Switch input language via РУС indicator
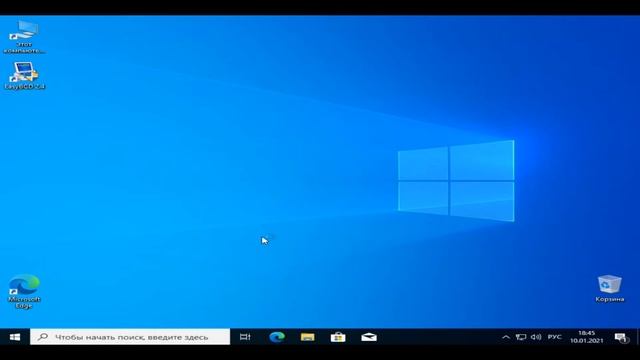This screenshot has width=640, height=360. (555, 337)
